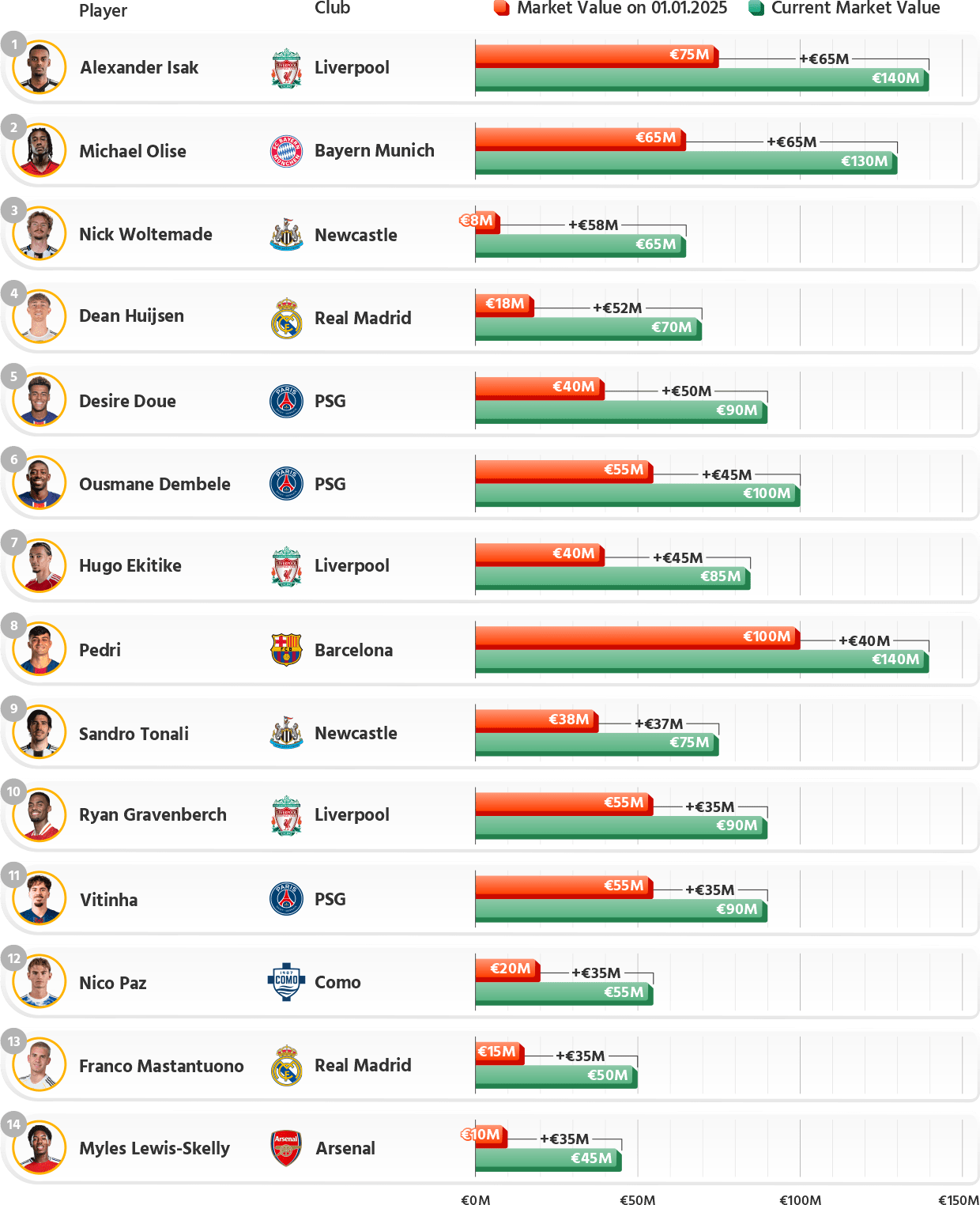Click the Club column header
The height and width of the screenshot is (1205, 980).
click(x=332, y=8)
